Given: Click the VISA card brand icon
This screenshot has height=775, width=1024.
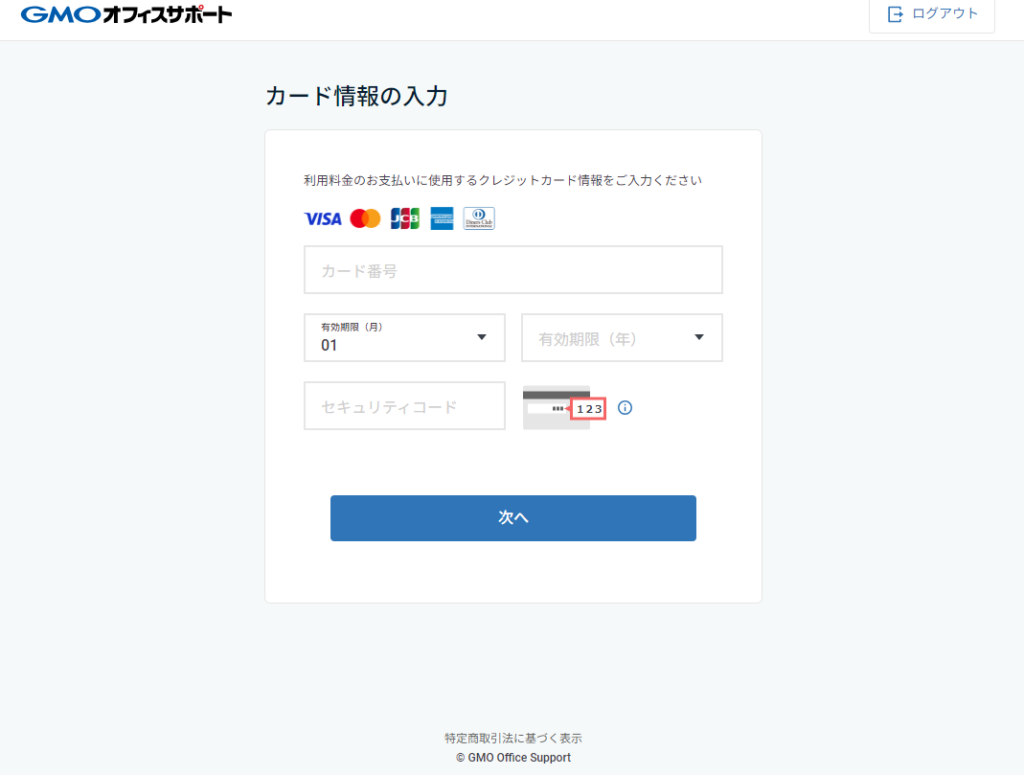Looking at the screenshot, I should pyautogui.click(x=323, y=219).
